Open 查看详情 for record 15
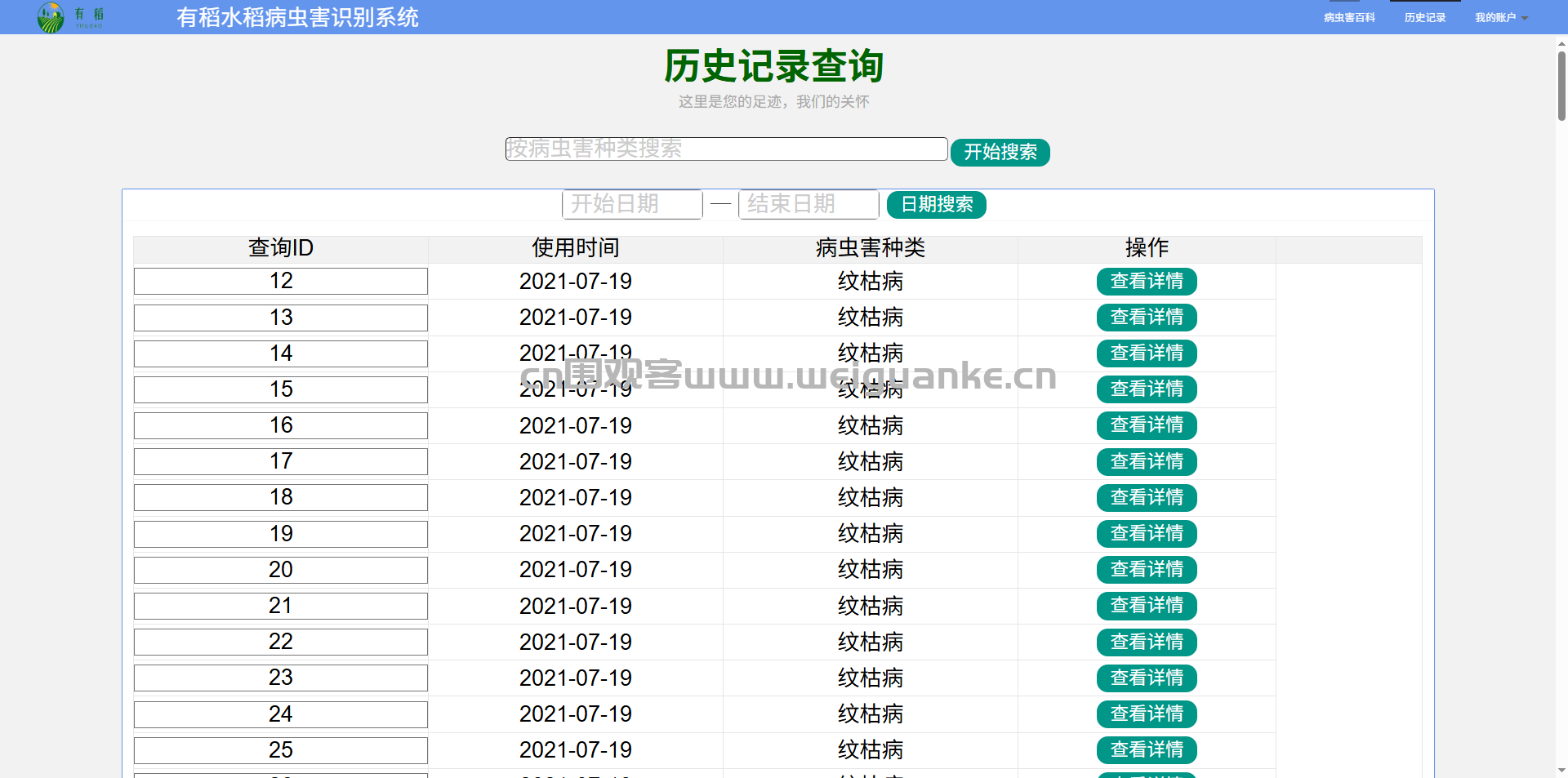 click(1146, 389)
